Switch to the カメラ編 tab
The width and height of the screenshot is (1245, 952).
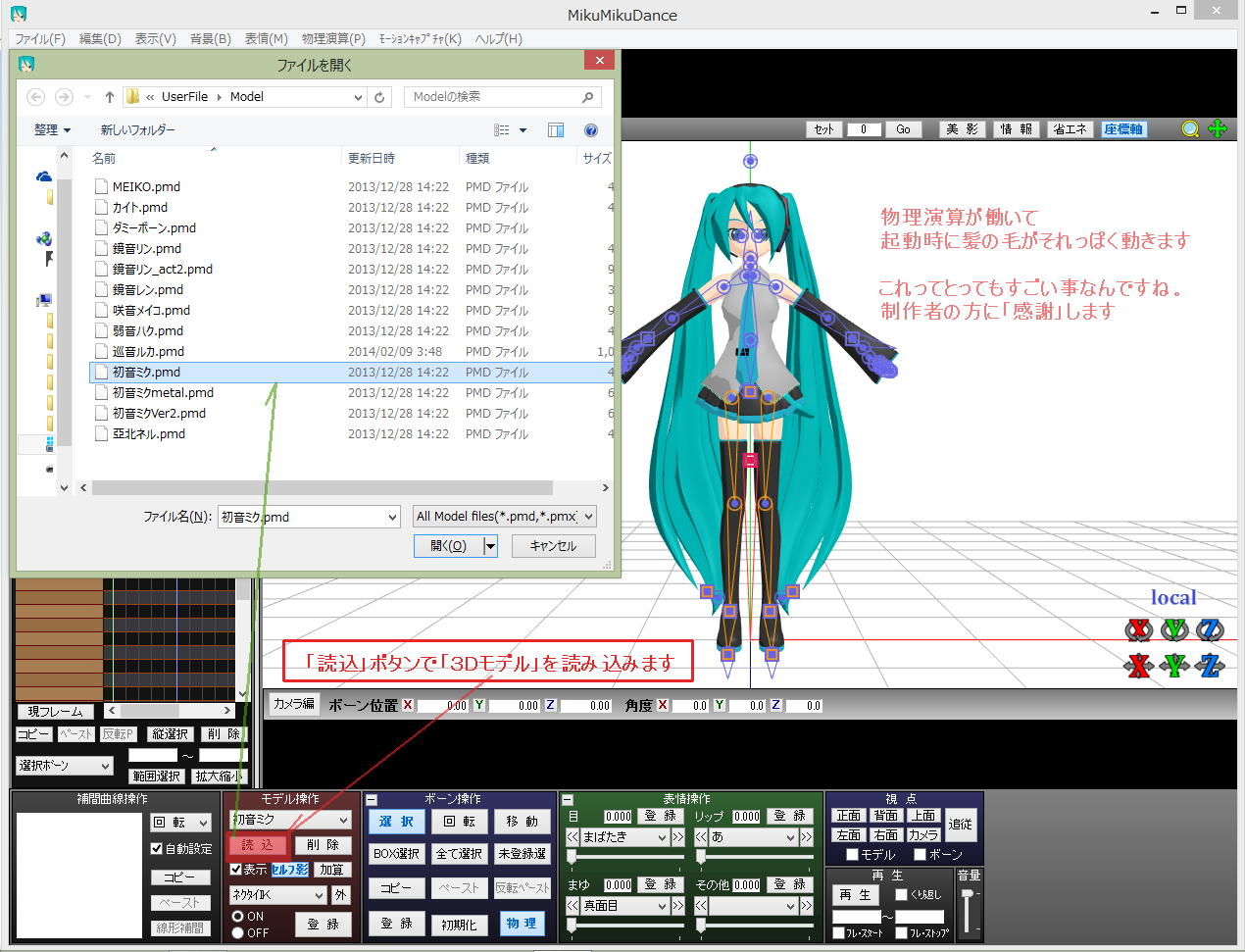pyautogui.click(x=292, y=704)
